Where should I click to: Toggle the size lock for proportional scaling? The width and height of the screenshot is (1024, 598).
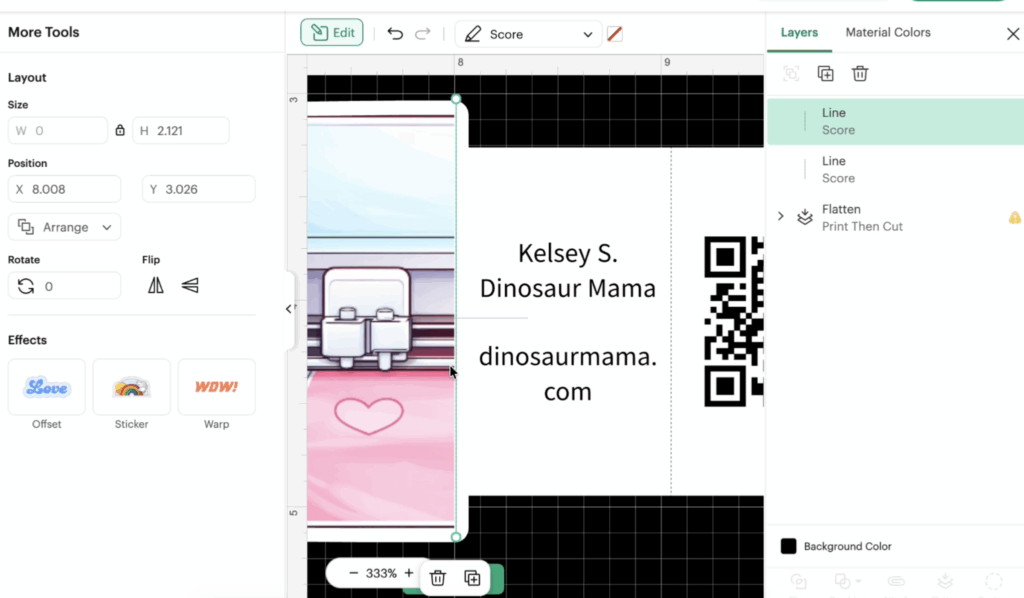click(x=122, y=130)
